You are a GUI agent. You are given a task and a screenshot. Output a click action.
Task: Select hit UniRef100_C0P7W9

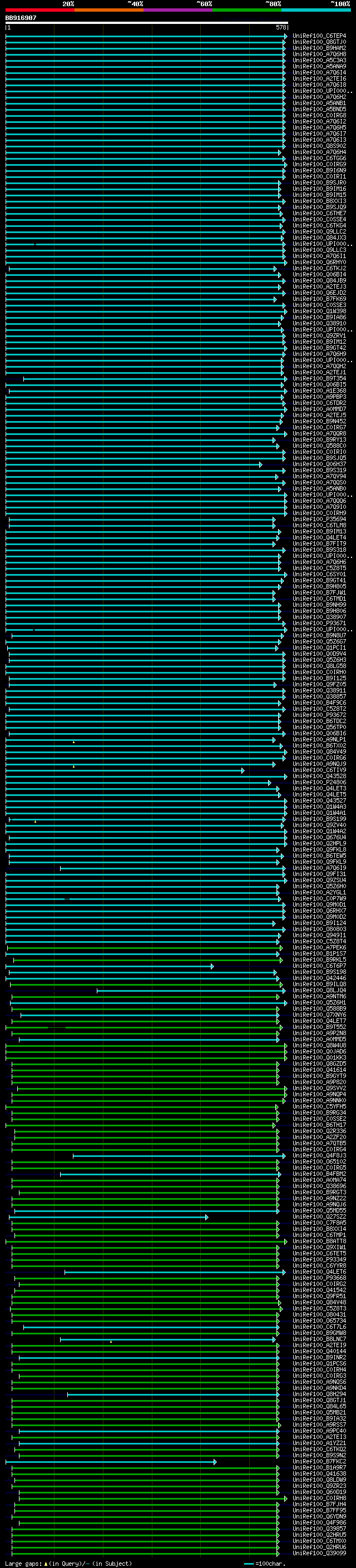(x=319, y=899)
